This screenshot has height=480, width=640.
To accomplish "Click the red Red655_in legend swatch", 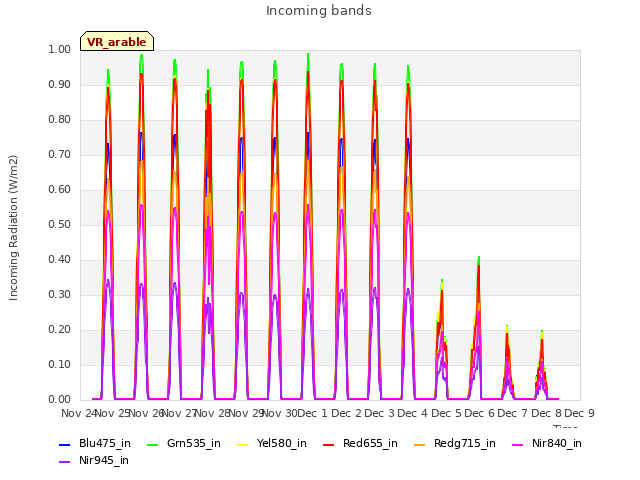I will (x=329, y=444).
